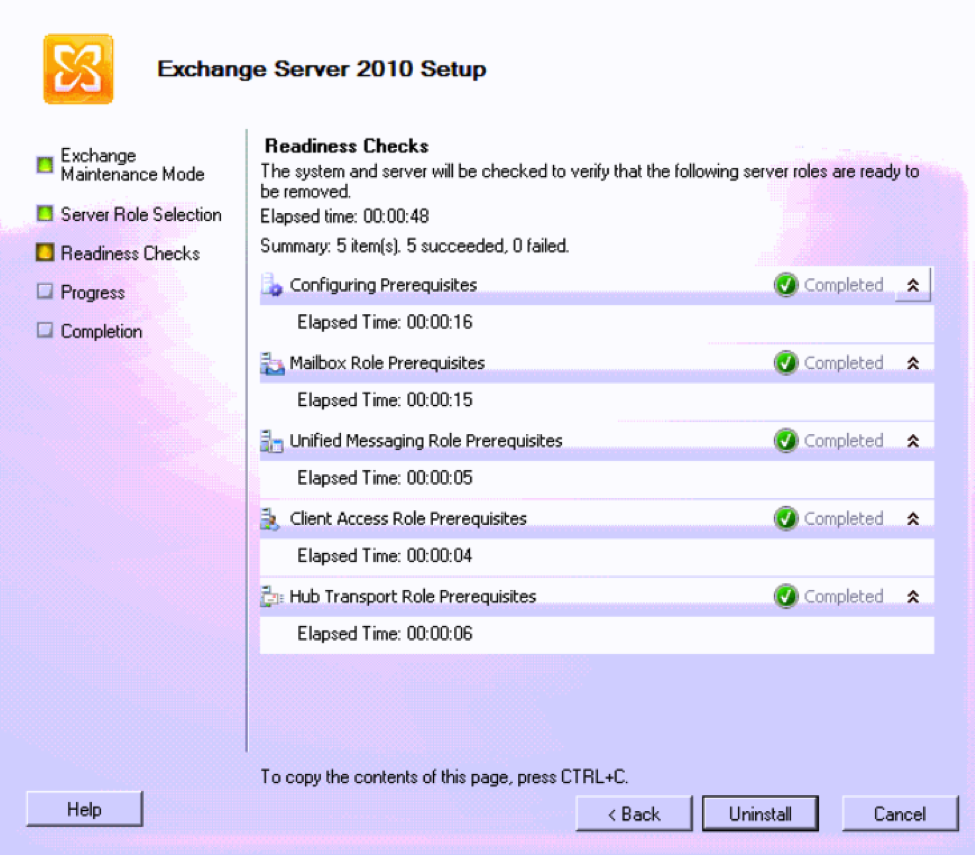Go back with the Back button
This screenshot has width=975, height=856.
point(634,814)
